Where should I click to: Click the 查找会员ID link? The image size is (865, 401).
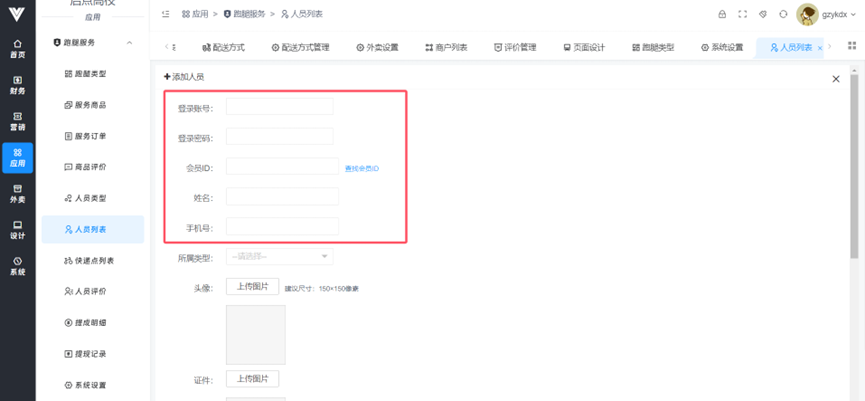click(x=362, y=168)
